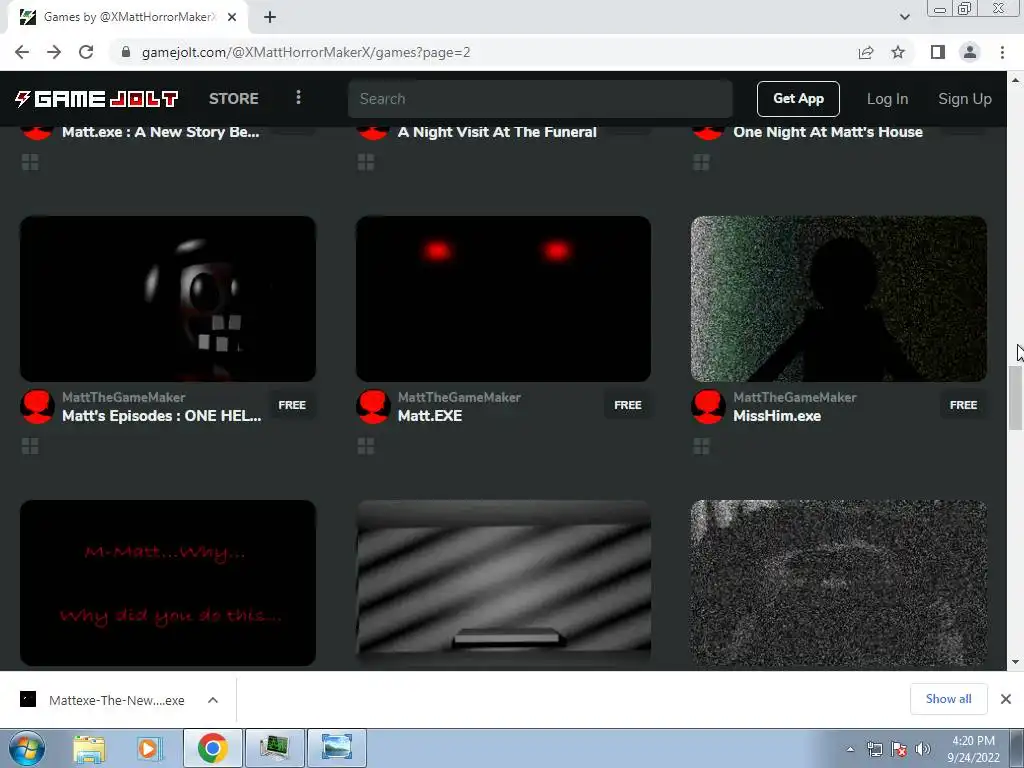Show hidden system tray icons
This screenshot has width=1024, height=768.
pos(850,749)
